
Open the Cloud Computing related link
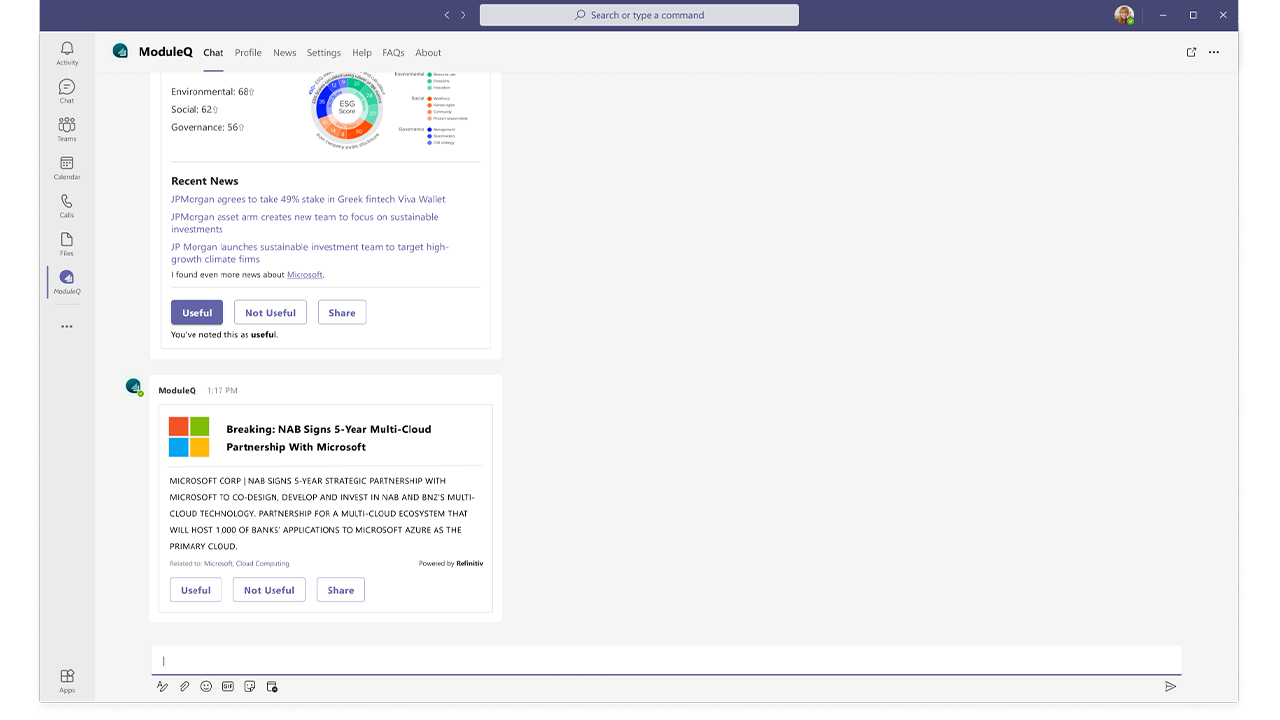click(263, 564)
